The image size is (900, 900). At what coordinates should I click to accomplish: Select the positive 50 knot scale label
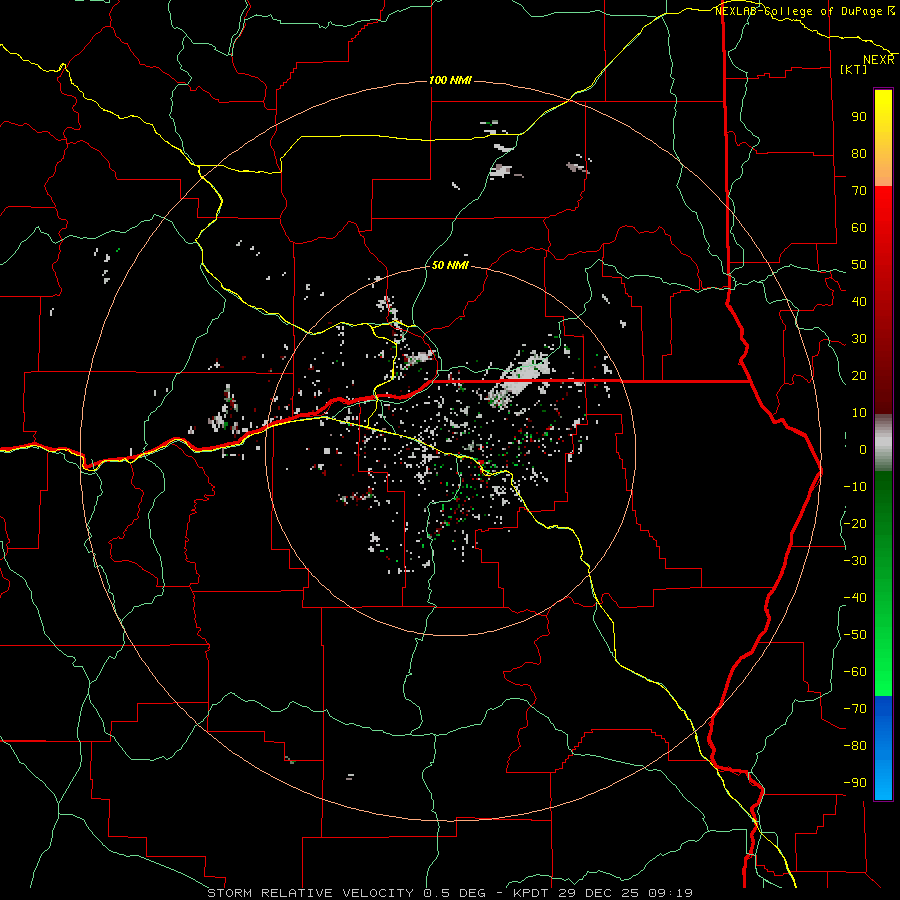tap(859, 265)
